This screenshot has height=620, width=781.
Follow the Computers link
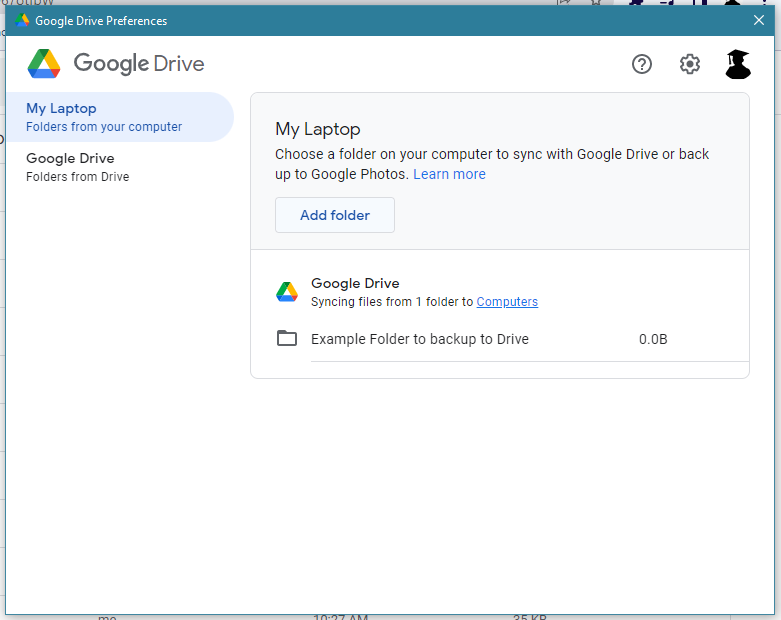(507, 302)
